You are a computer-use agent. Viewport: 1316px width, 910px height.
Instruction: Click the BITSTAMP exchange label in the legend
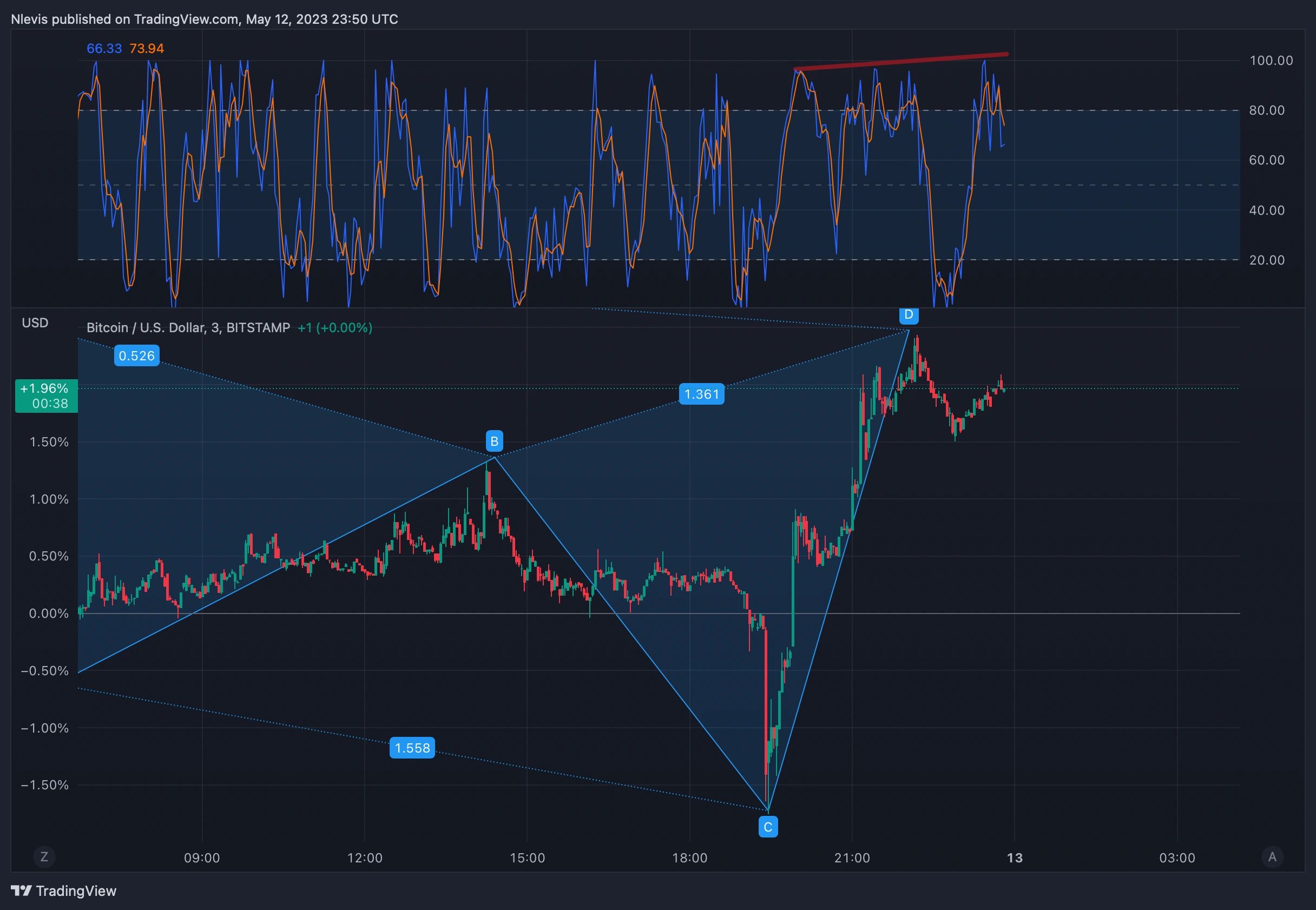(x=258, y=327)
